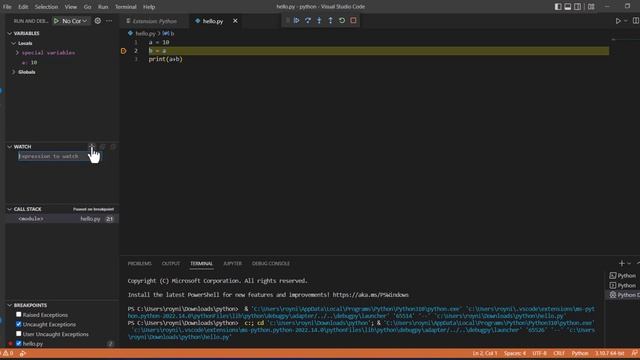Switch to the JUPYTER panel tab

pos(232,264)
